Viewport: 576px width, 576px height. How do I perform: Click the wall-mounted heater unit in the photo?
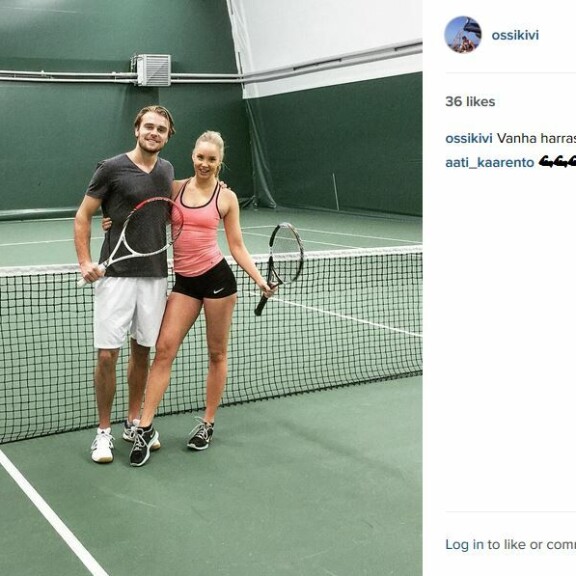tap(153, 70)
